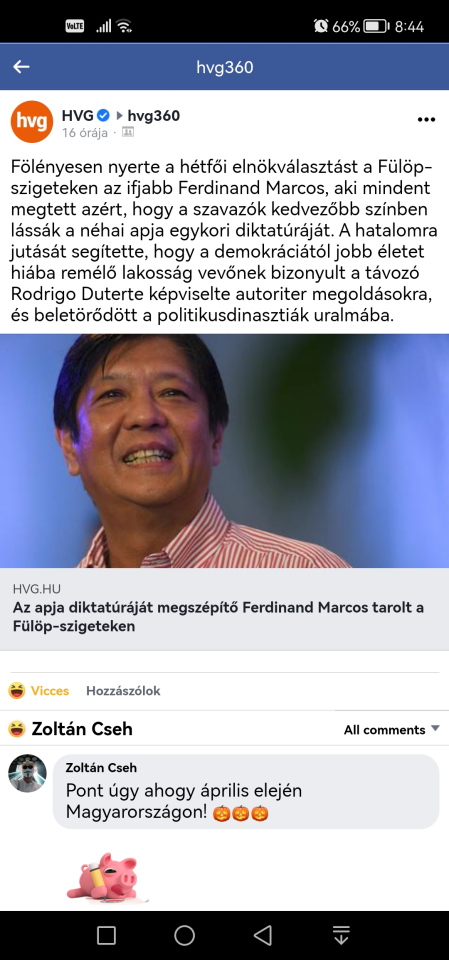Viewport: 449px width, 960px height.
Task: Open the three-dots post options menu
Action: (x=426, y=119)
